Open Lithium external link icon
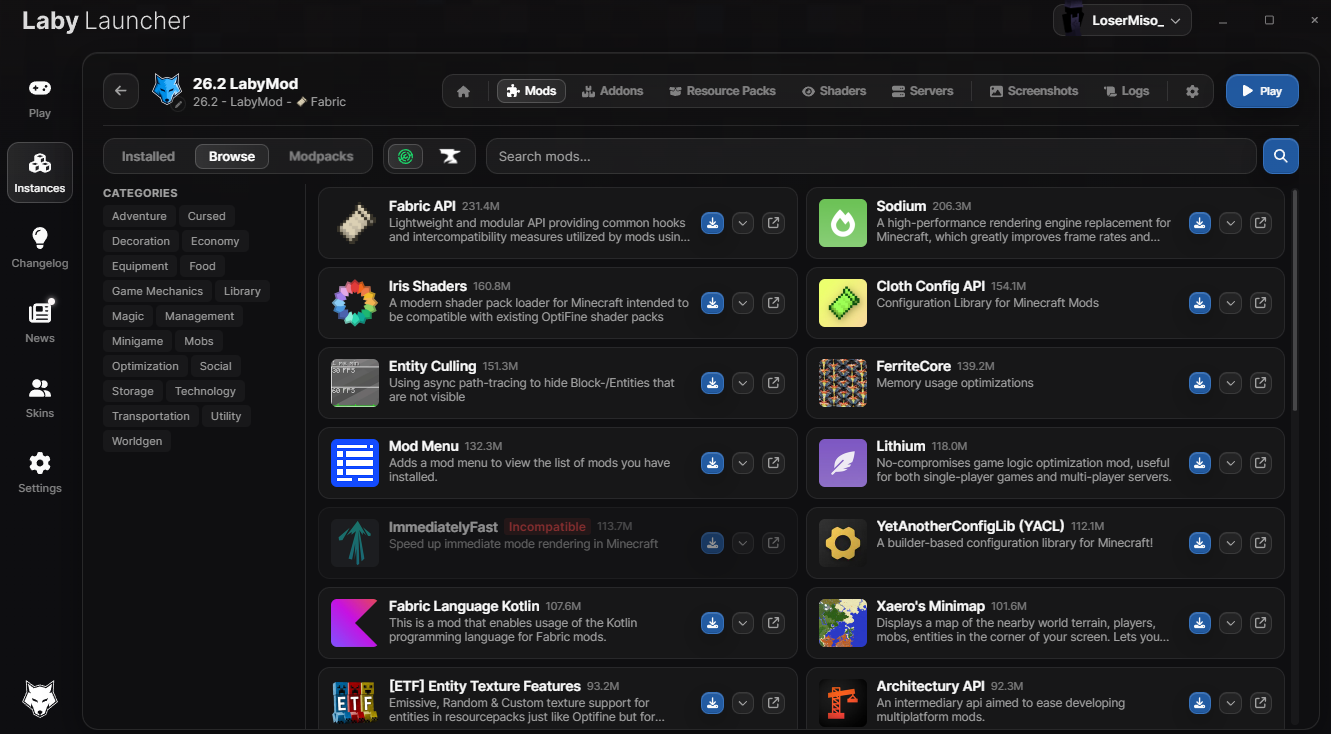This screenshot has width=1331, height=734. 1261,463
